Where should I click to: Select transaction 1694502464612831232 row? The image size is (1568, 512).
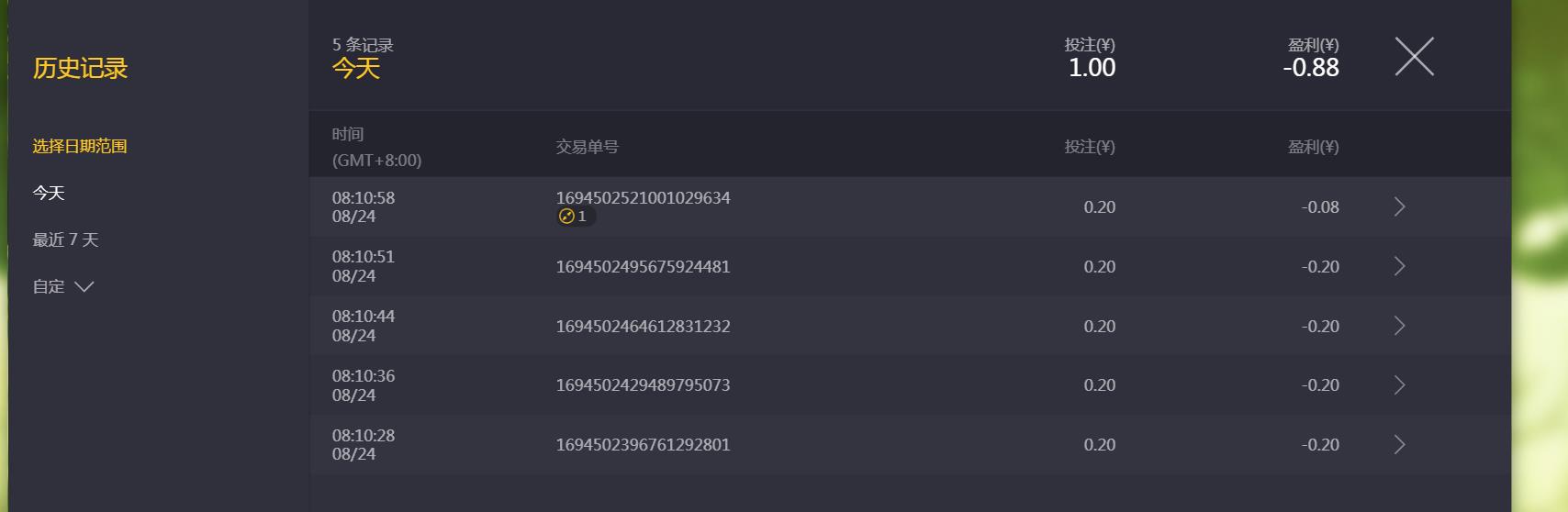coord(643,326)
